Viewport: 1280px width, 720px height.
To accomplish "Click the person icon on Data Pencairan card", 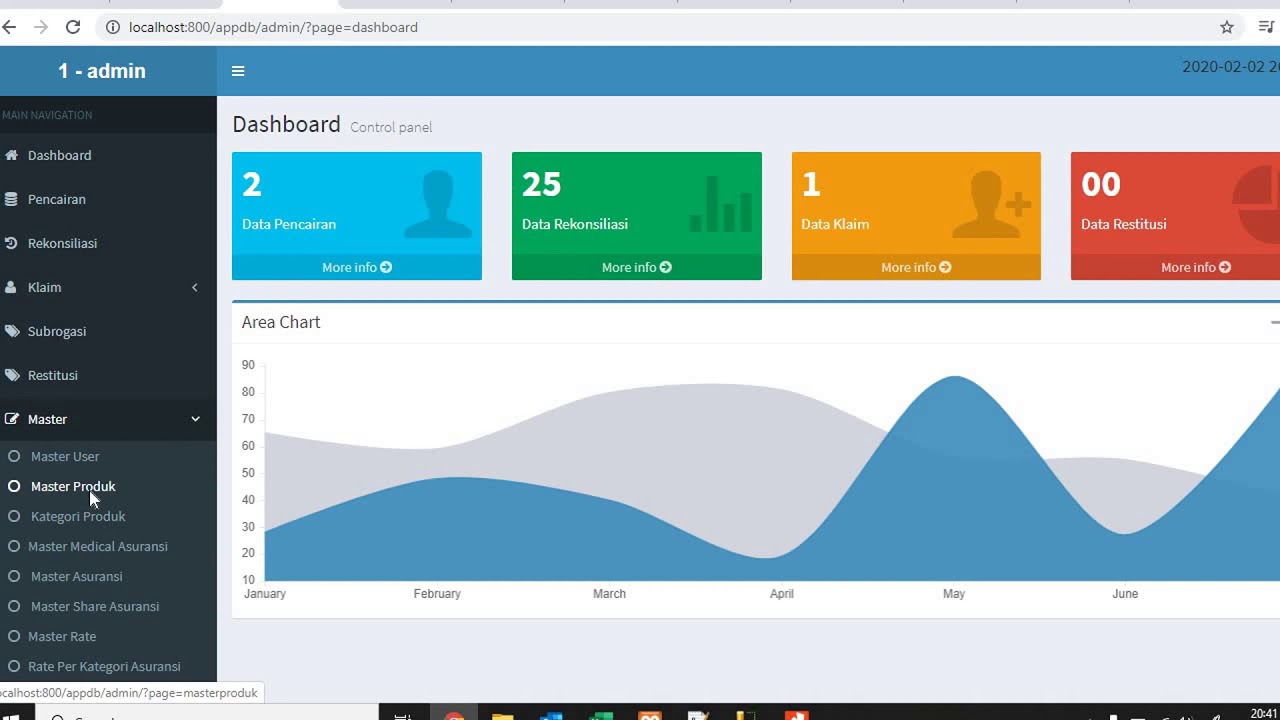I will (438, 204).
